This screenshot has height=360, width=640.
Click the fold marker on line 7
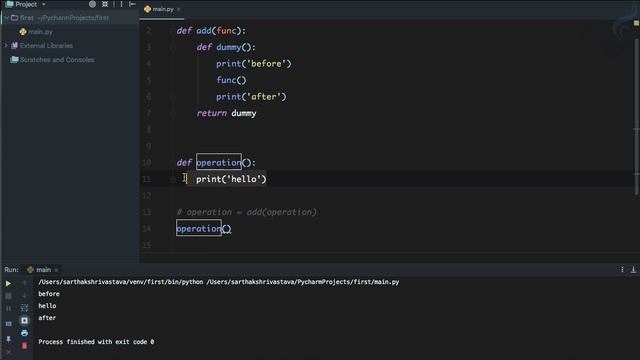pyautogui.click(x=173, y=113)
